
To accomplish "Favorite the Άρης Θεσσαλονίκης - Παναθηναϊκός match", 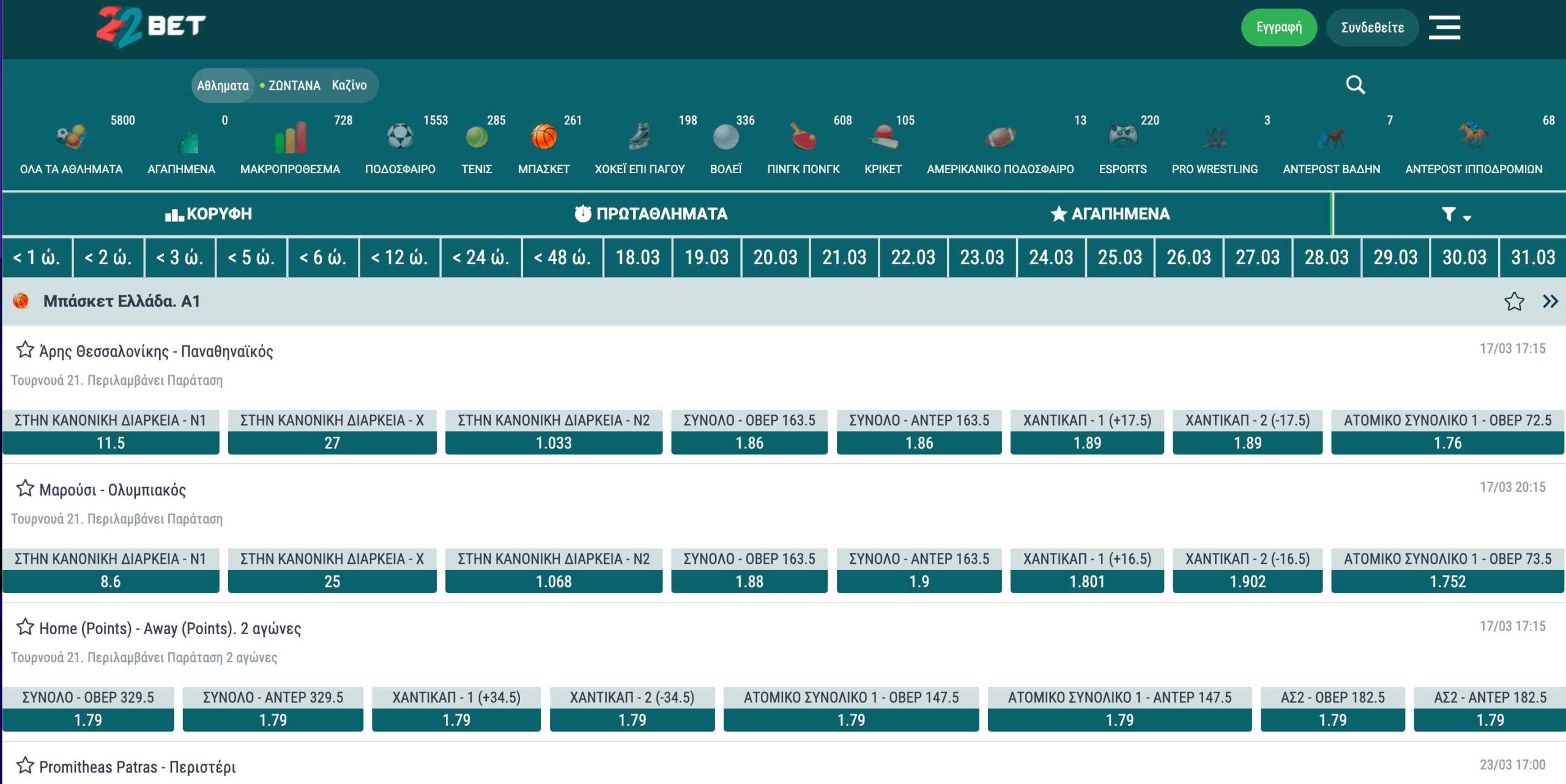I will (25, 350).
